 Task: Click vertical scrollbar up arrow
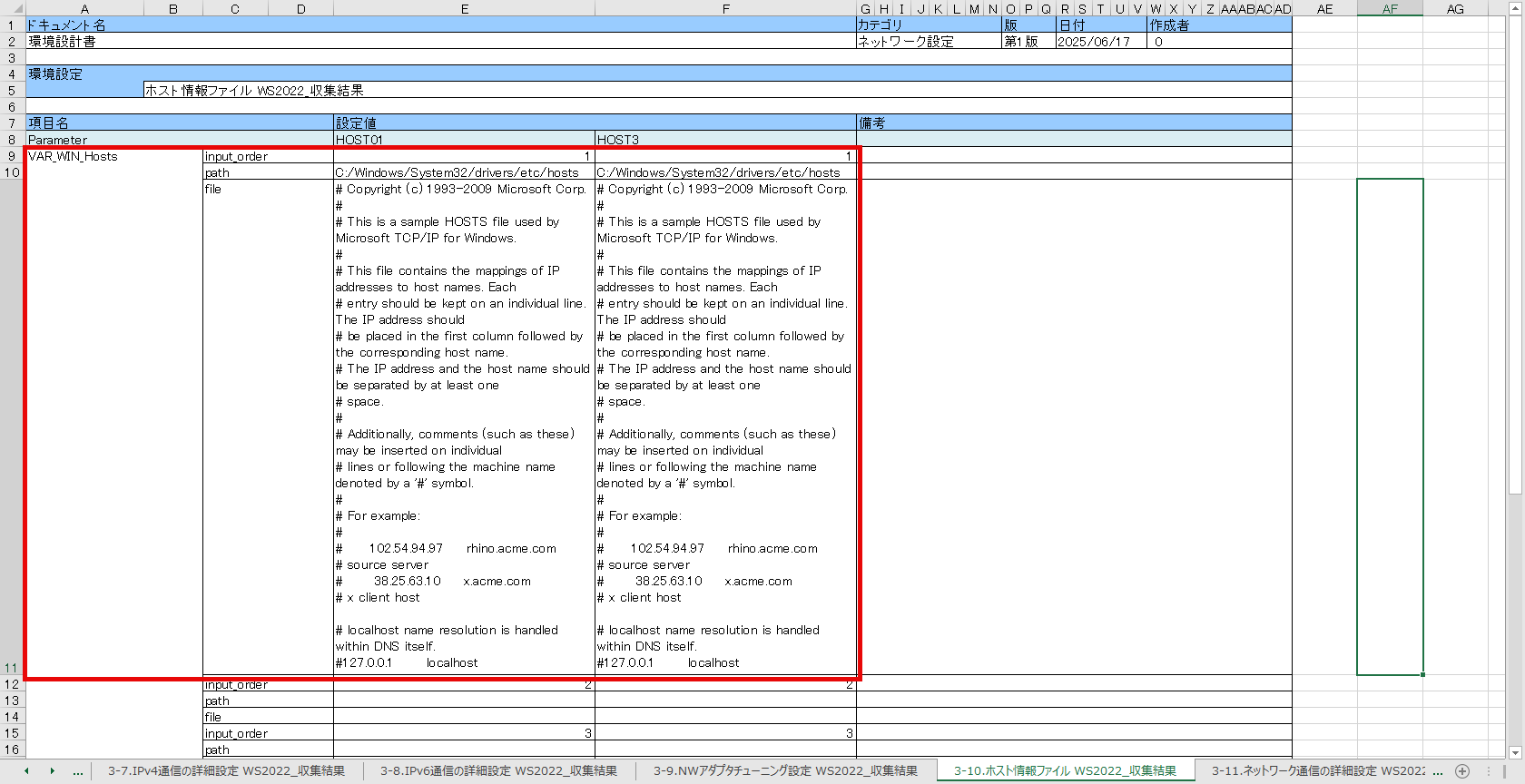[1514, 9]
